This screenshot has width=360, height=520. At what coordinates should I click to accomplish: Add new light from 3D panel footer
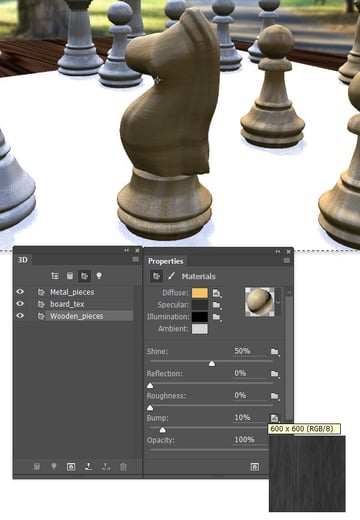click(54, 466)
